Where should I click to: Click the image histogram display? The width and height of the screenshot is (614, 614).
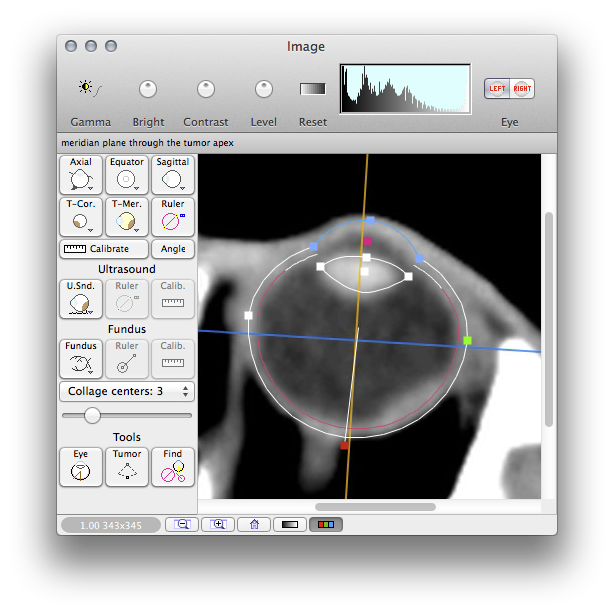click(405, 89)
